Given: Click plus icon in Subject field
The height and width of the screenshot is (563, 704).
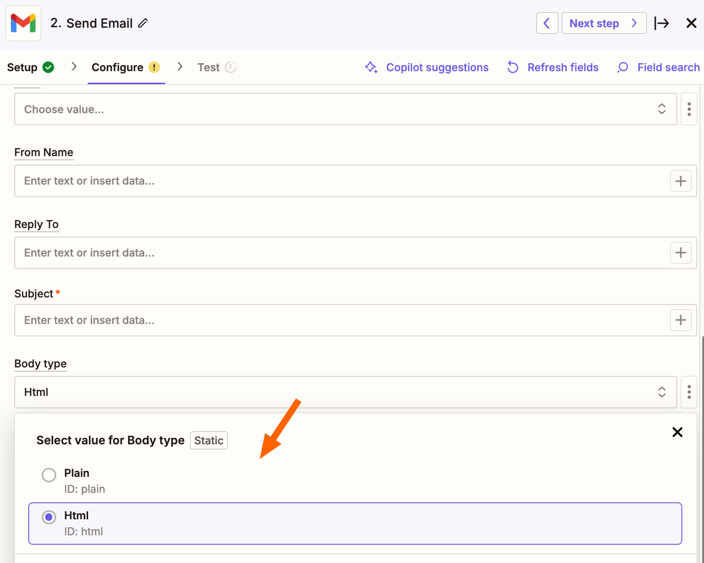Looking at the screenshot, I should (x=680, y=320).
